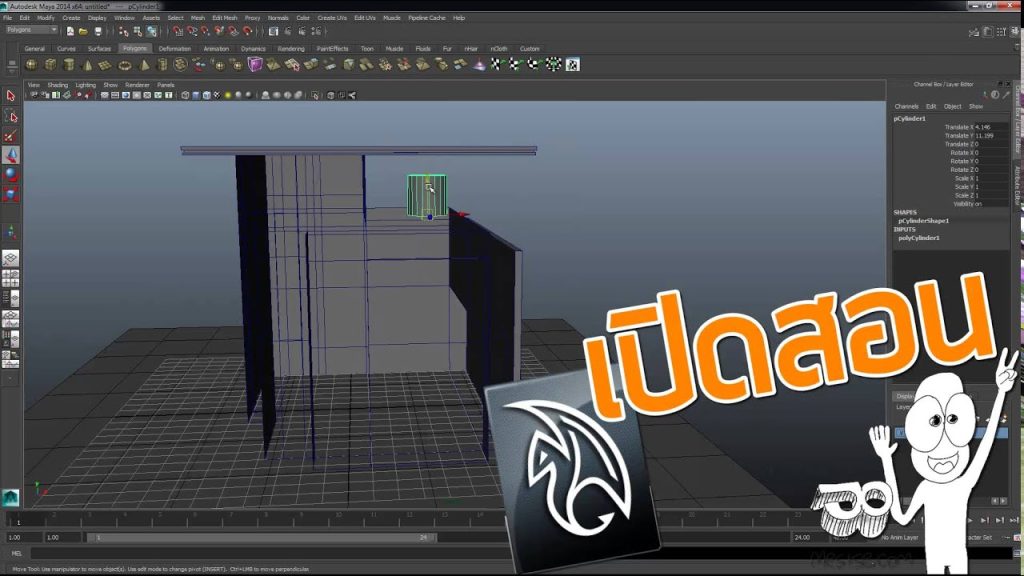
Task: Click the MEL script type label
Action: coord(16,554)
